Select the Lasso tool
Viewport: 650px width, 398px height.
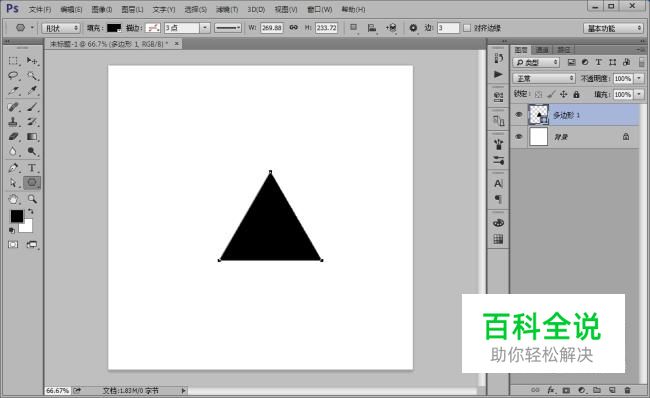[x=13, y=76]
